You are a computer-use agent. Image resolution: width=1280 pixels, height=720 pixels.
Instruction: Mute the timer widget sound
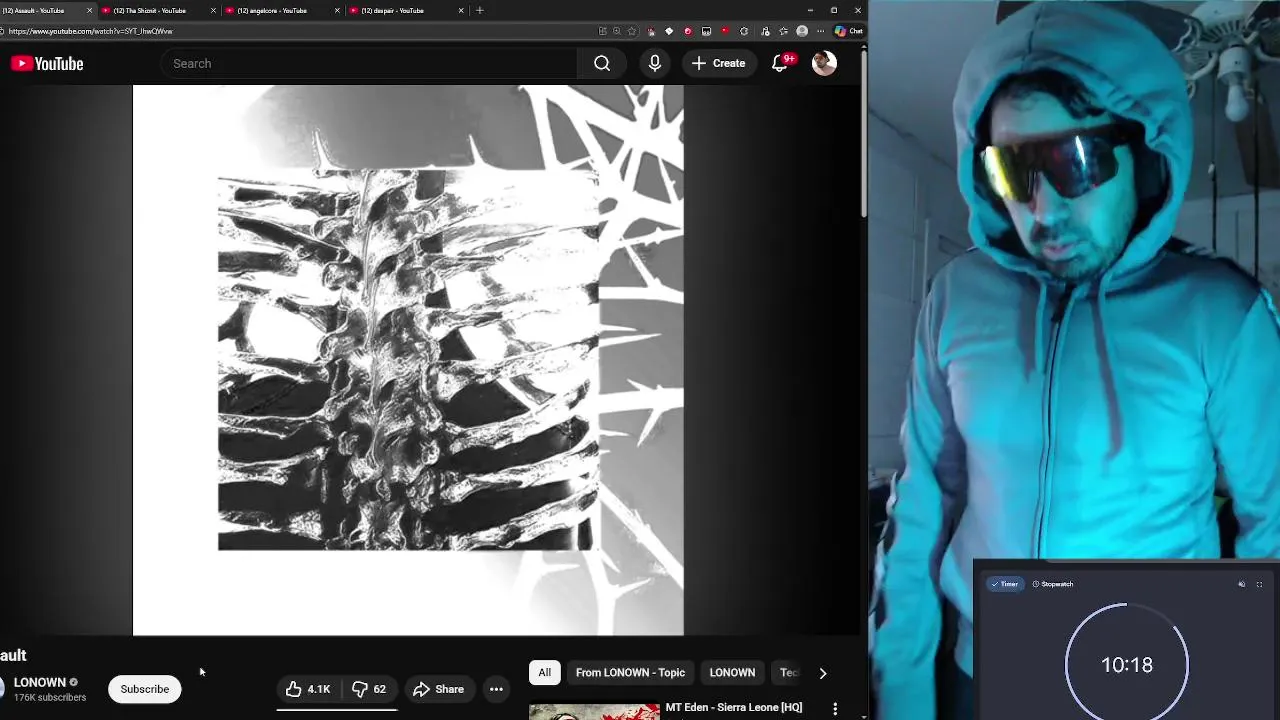point(1242,584)
